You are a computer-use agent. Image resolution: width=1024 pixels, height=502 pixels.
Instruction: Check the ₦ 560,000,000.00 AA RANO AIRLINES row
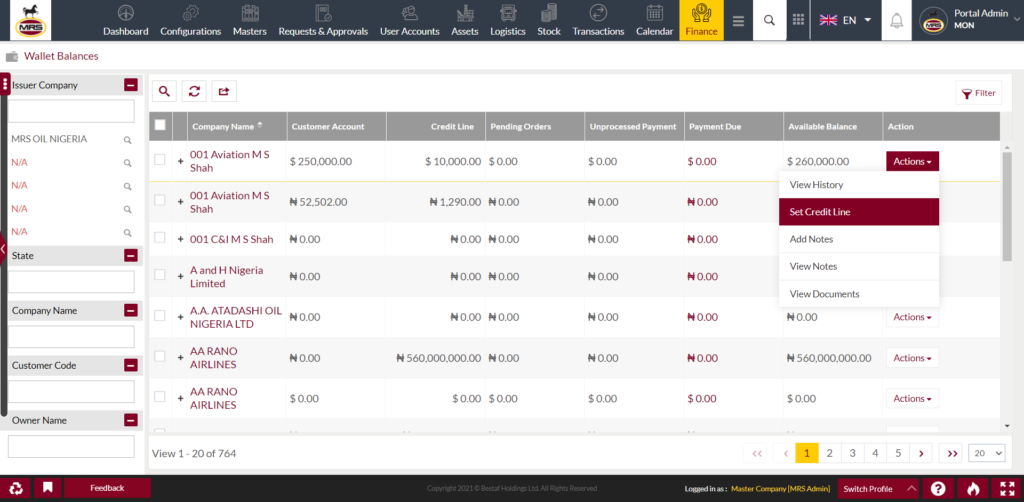point(160,356)
